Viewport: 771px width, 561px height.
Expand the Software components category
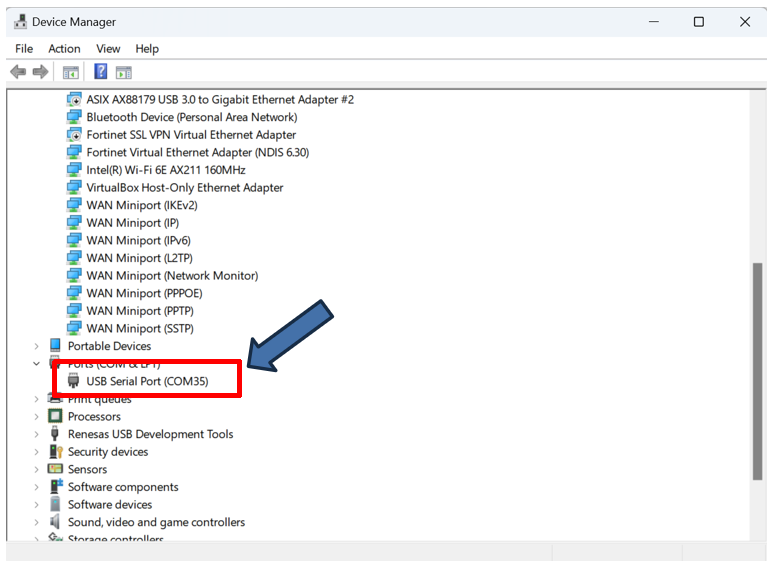[37, 487]
